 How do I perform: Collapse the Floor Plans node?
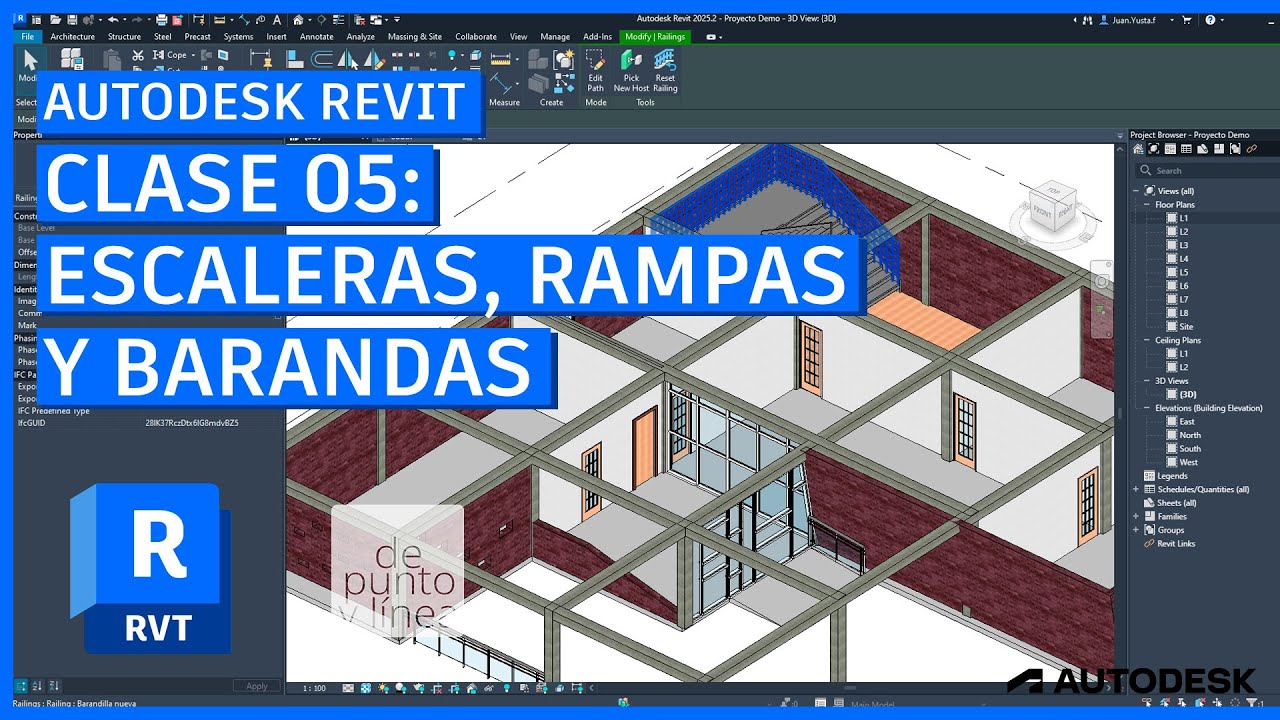[1147, 204]
